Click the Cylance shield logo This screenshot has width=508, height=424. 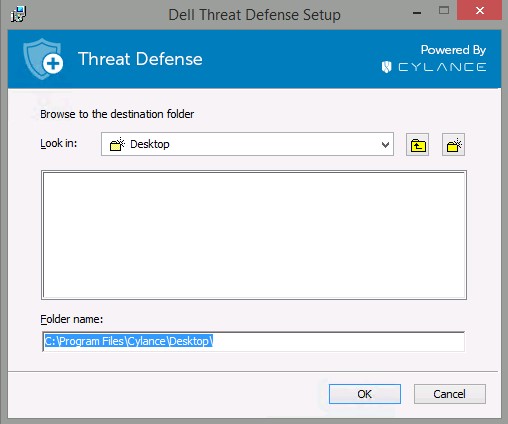point(386,67)
